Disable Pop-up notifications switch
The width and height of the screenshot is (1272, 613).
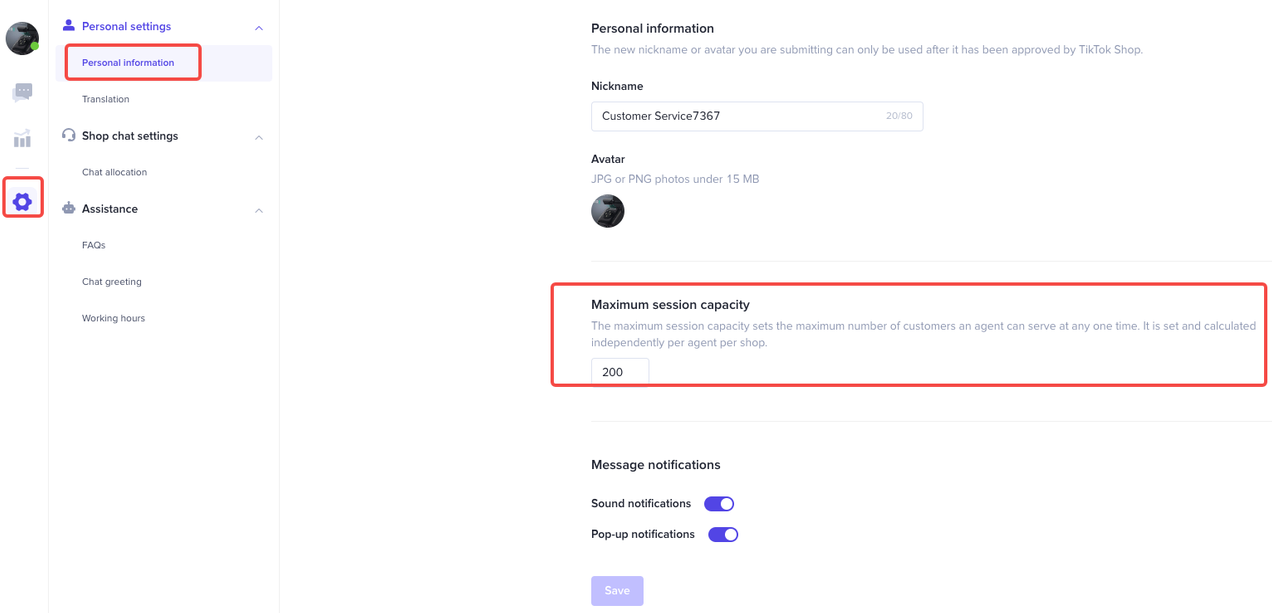click(723, 535)
